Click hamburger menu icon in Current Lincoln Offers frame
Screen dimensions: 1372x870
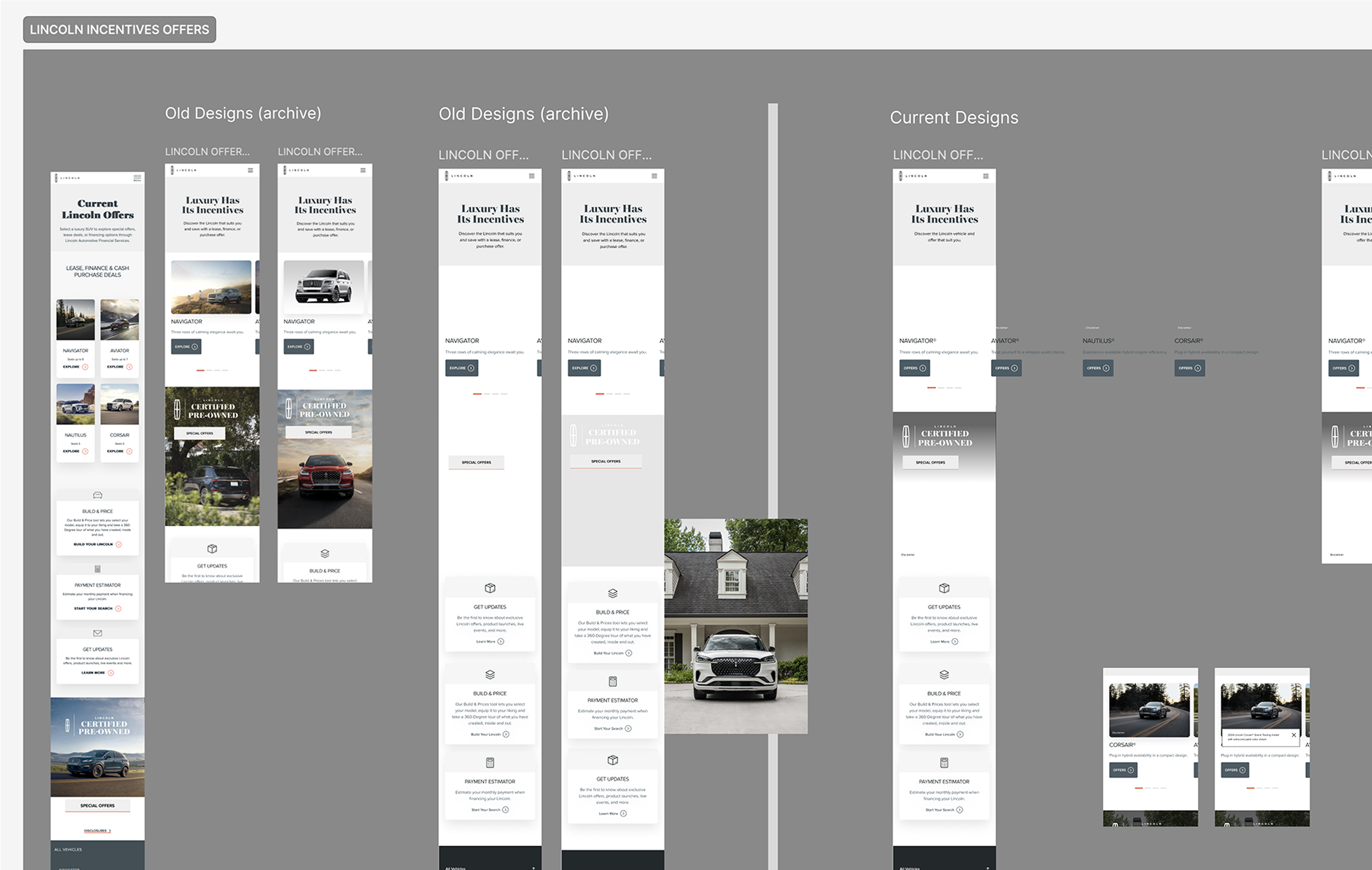(137, 178)
